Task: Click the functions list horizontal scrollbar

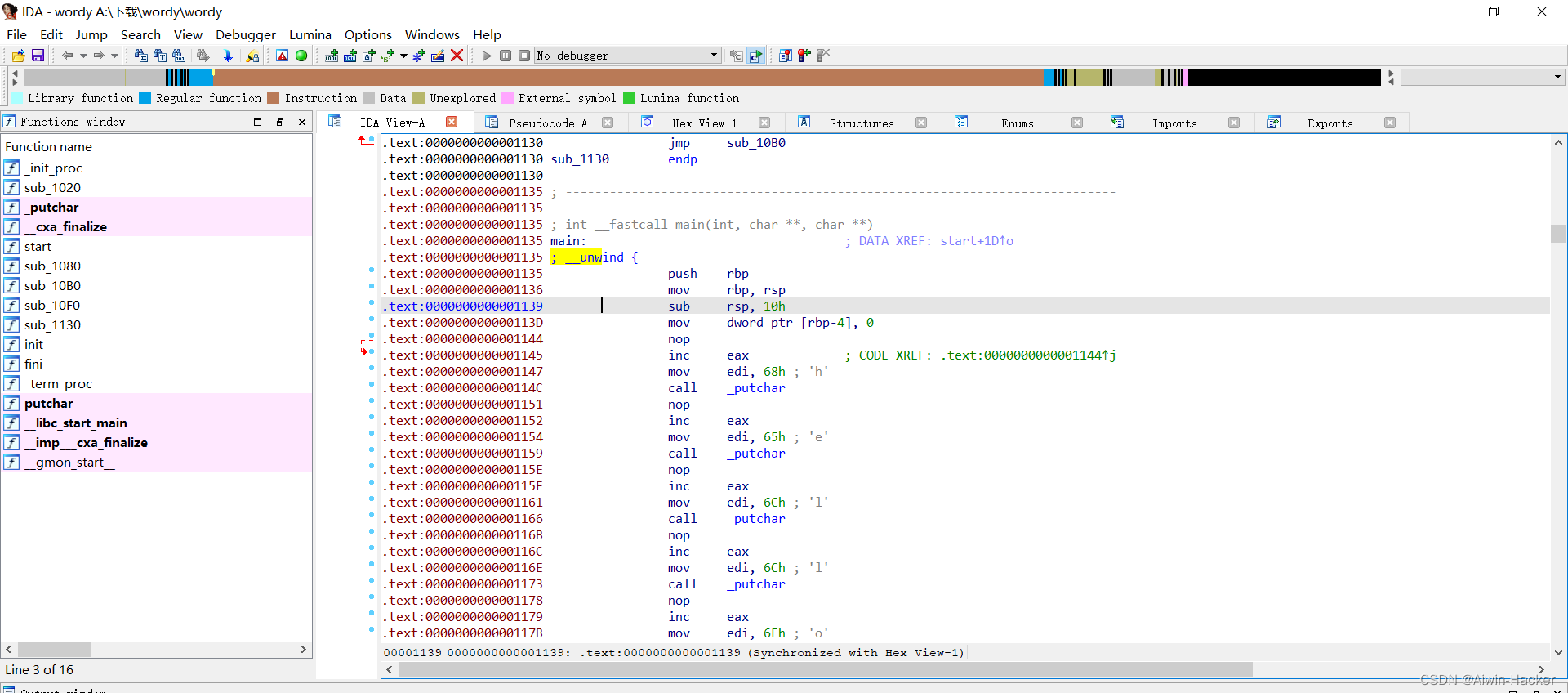Action: coord(156,649)
